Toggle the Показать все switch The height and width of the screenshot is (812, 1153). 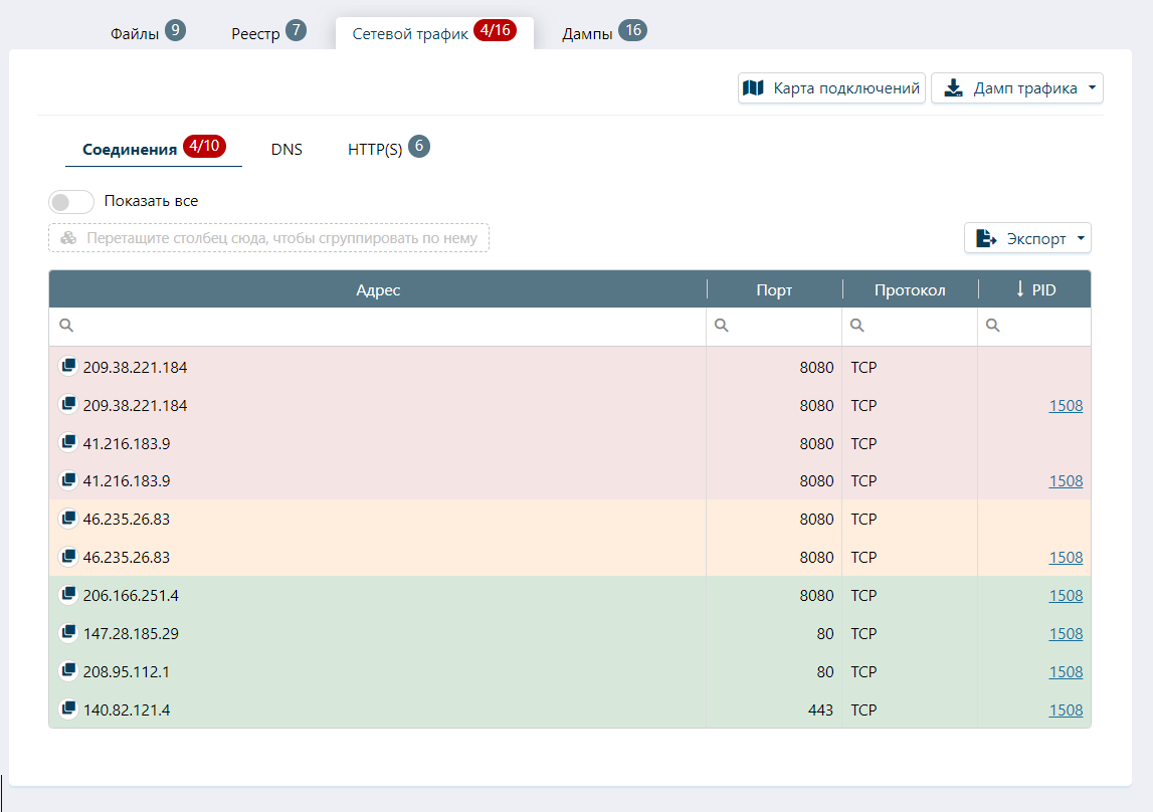coord(71,201)
